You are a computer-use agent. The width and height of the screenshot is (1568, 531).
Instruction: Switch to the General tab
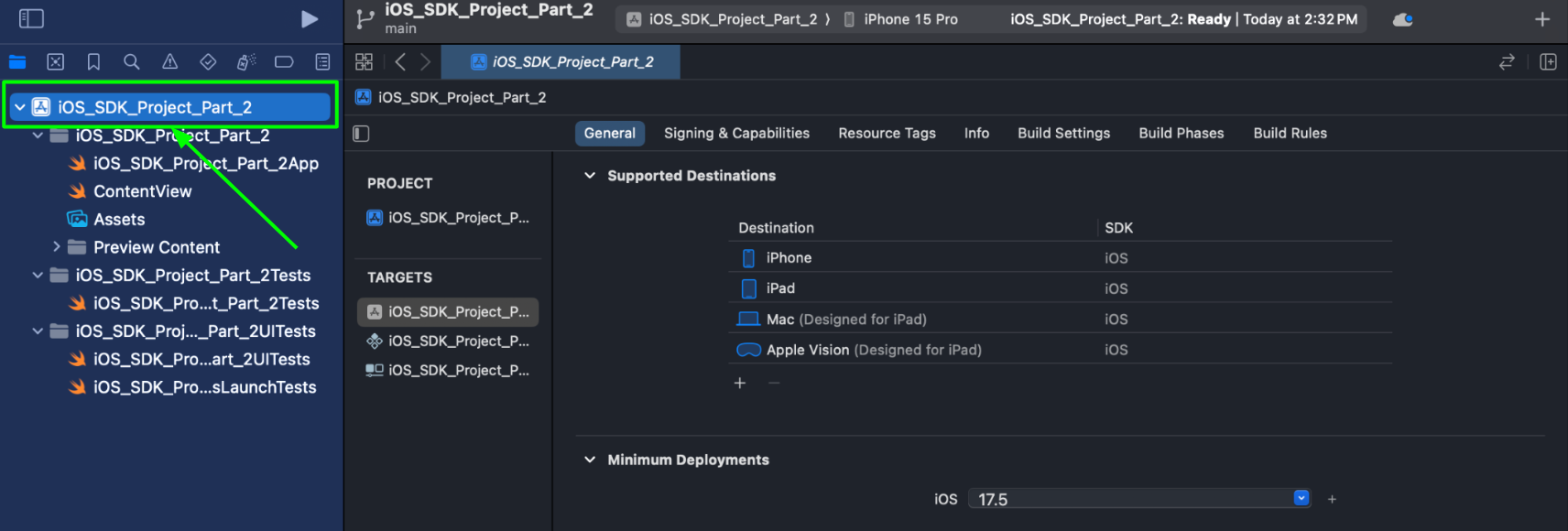610,134
